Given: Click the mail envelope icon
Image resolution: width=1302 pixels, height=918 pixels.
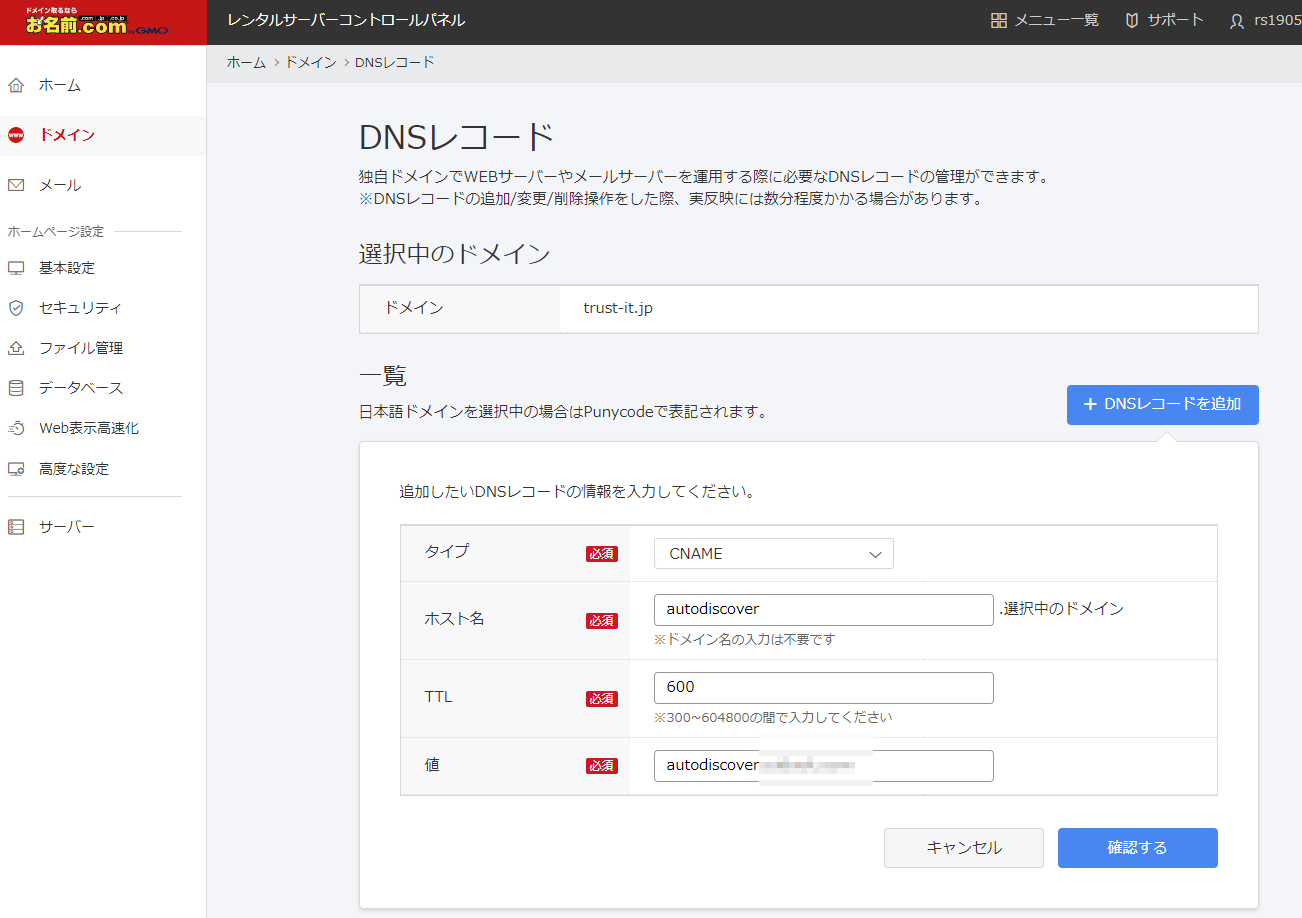Looking at the screenshot, I should click(x=16, y=185).
